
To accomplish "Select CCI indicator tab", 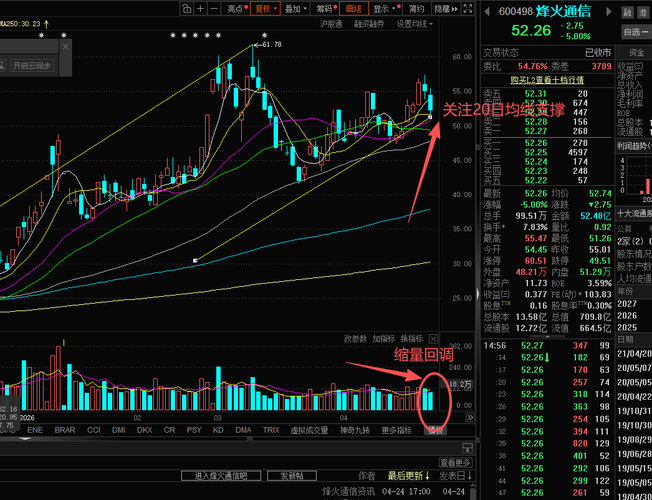I will 94,430.
